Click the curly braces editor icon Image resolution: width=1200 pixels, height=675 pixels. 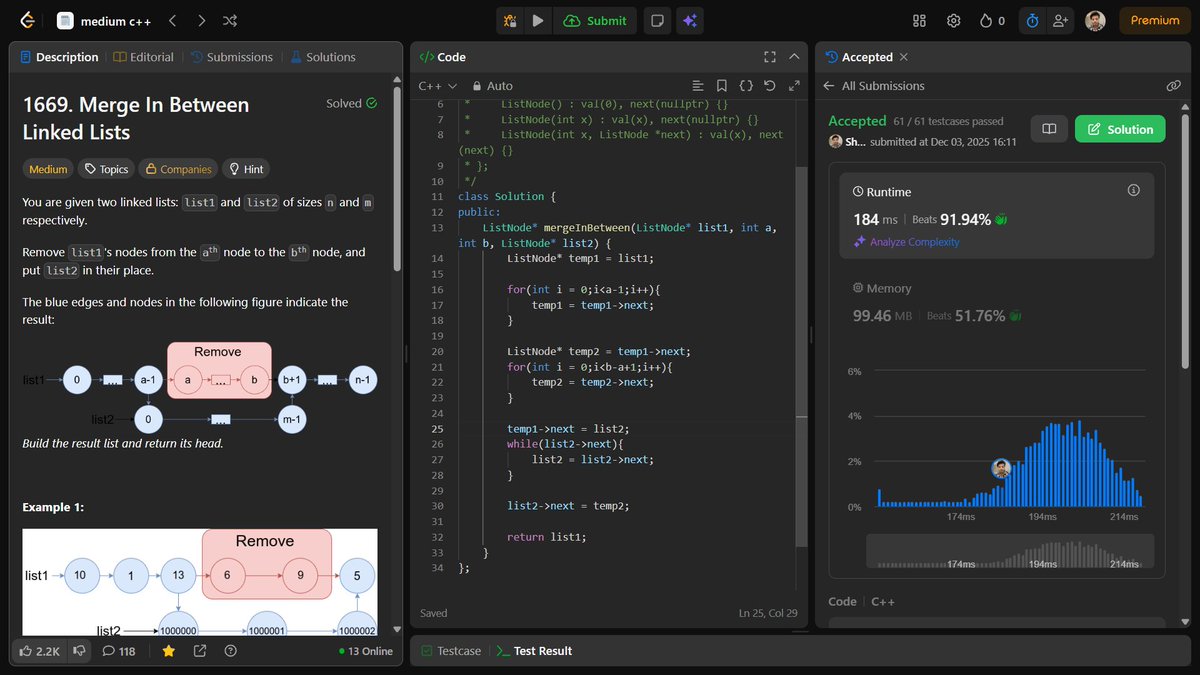point(746,86)
